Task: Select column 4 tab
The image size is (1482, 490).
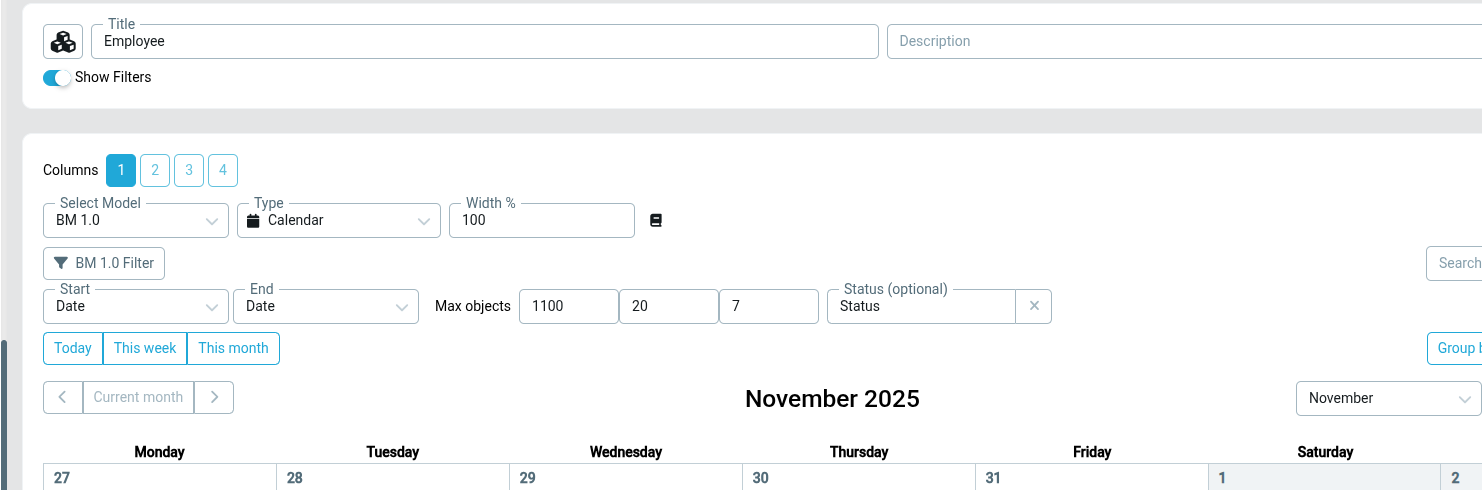Action: click(223, 170)
